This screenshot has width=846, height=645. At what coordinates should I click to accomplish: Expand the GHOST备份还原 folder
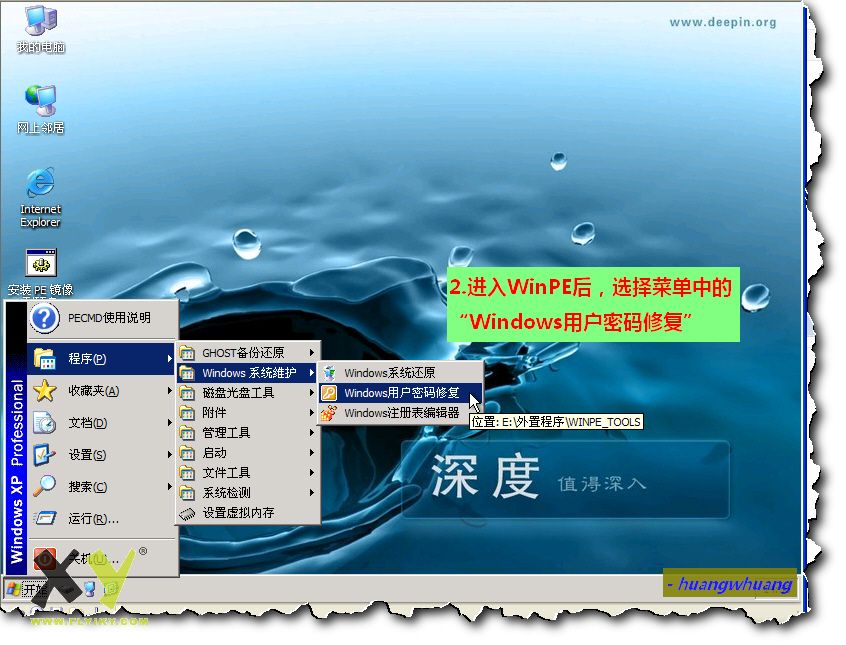click(248, 353)
